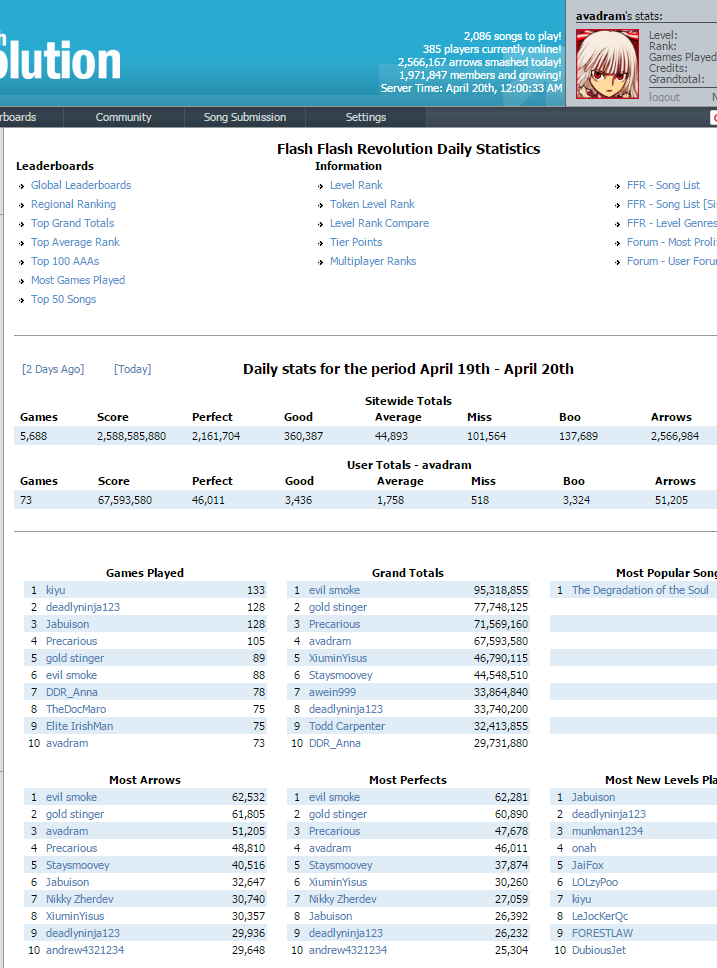
Task: Switch to the Today stats period
Action: pos(133,369)
